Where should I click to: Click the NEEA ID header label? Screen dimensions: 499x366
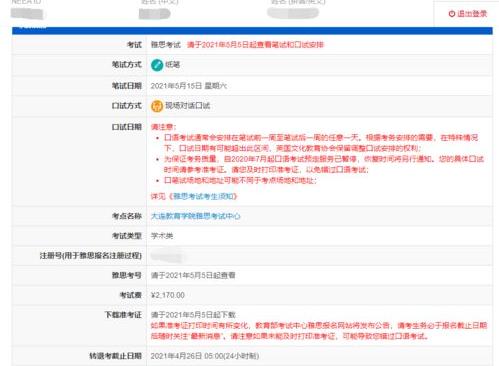(26, 2)
